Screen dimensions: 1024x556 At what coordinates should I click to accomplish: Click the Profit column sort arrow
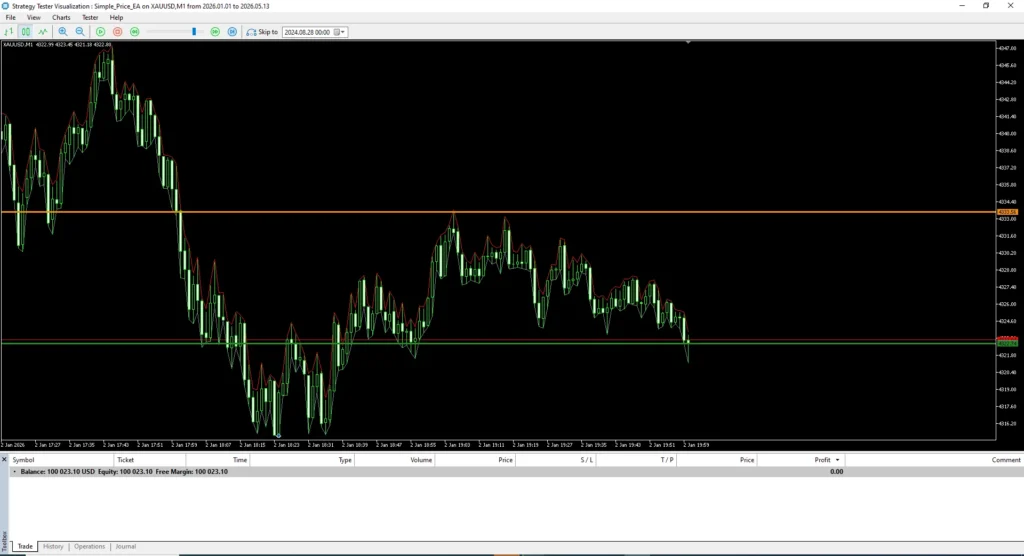(838, 460)
